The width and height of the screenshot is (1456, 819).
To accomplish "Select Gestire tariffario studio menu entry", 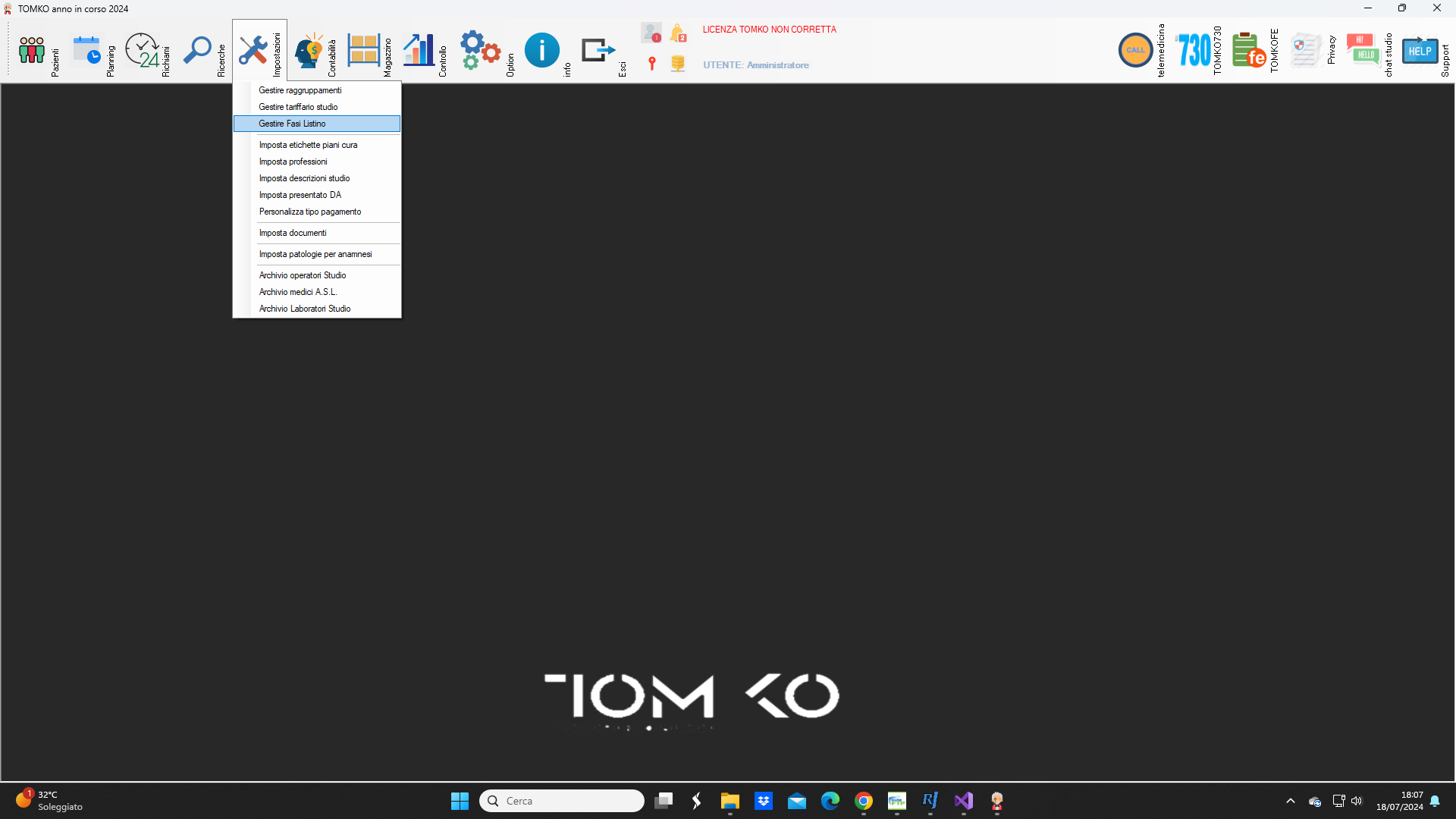I will point(317,107).
